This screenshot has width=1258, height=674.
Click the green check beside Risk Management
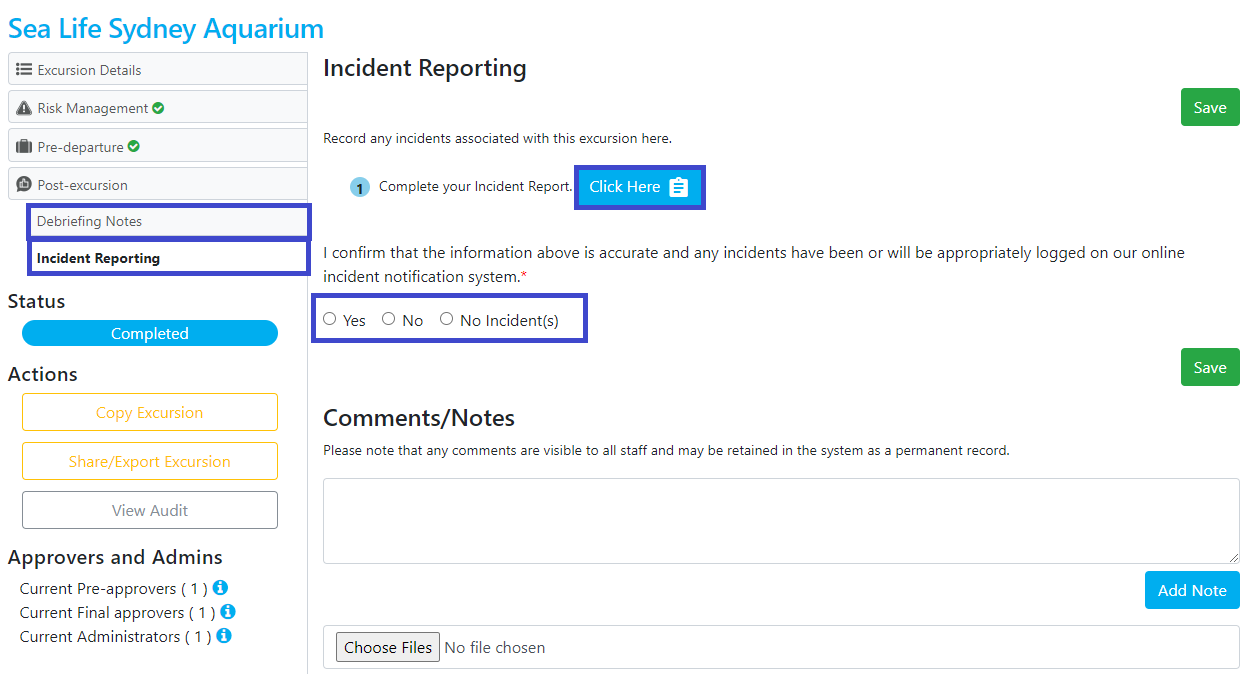pos(158,108)
